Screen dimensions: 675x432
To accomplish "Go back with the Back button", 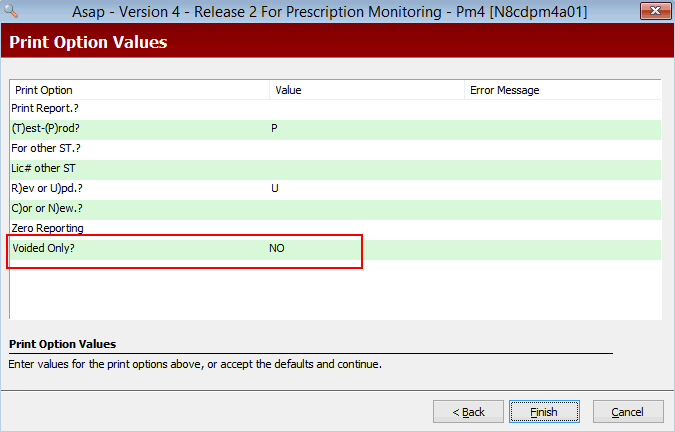I will [468, 412].
